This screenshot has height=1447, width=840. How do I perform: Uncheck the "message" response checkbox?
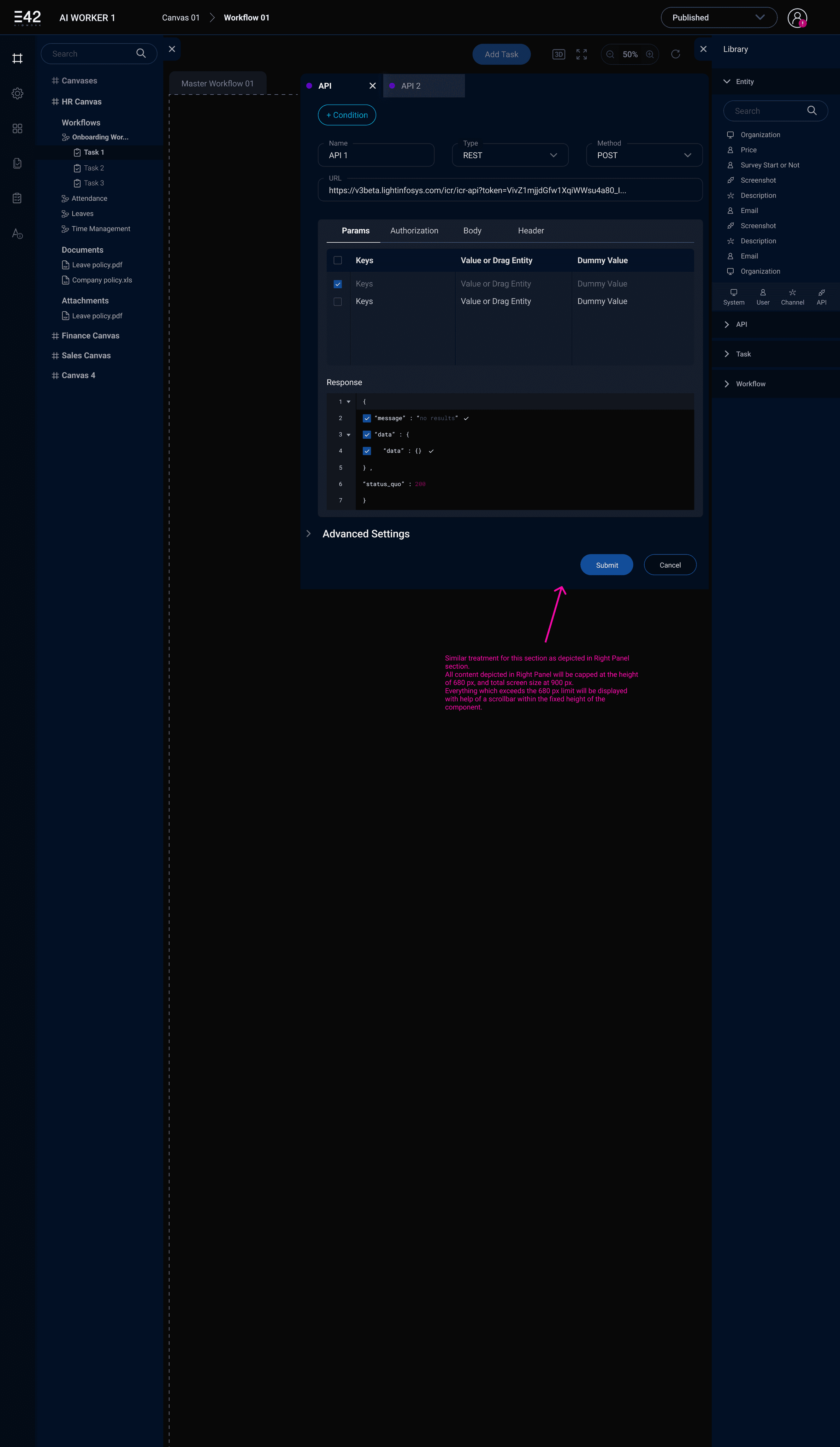pos(366,418)
